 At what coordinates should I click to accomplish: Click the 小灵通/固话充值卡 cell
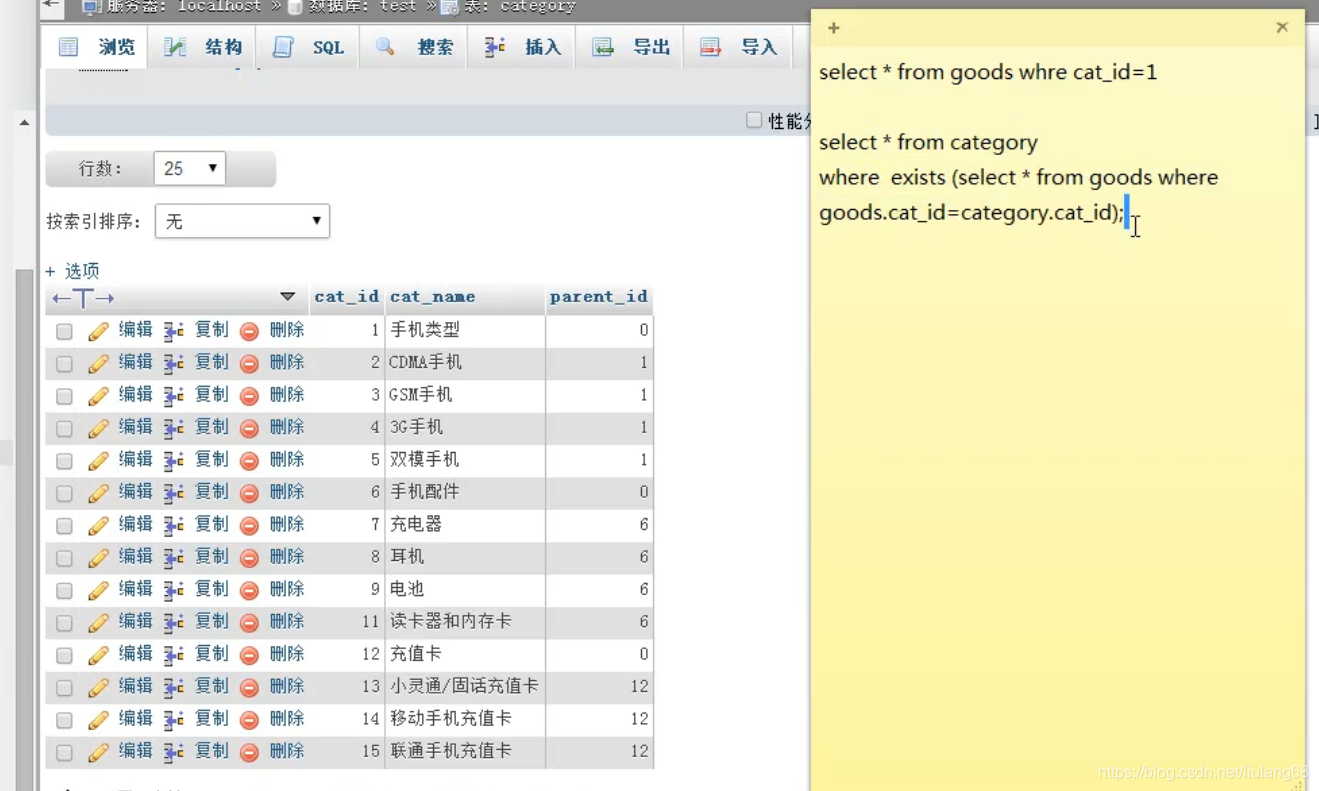[x=465, y=686]
